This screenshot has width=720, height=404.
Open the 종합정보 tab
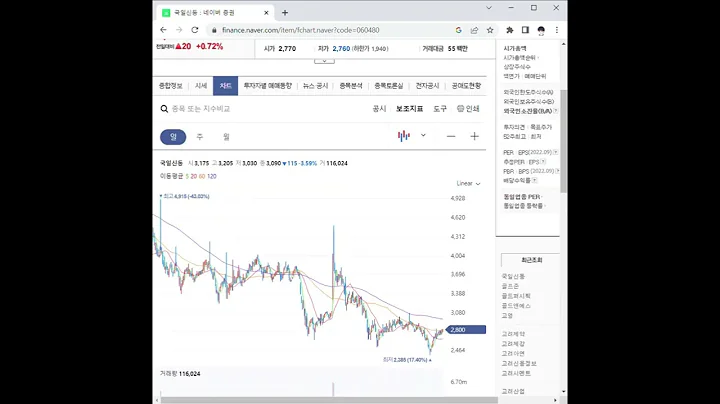coord(171,86)
